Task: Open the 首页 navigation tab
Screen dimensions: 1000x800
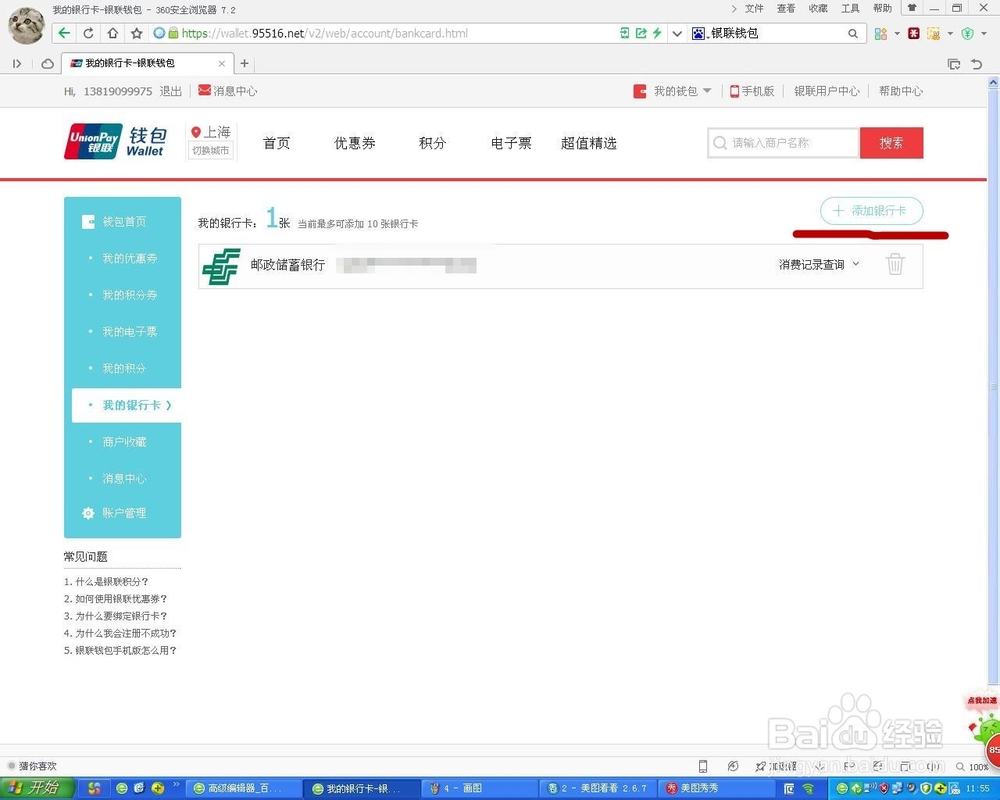Action: [x=276, y=143]
